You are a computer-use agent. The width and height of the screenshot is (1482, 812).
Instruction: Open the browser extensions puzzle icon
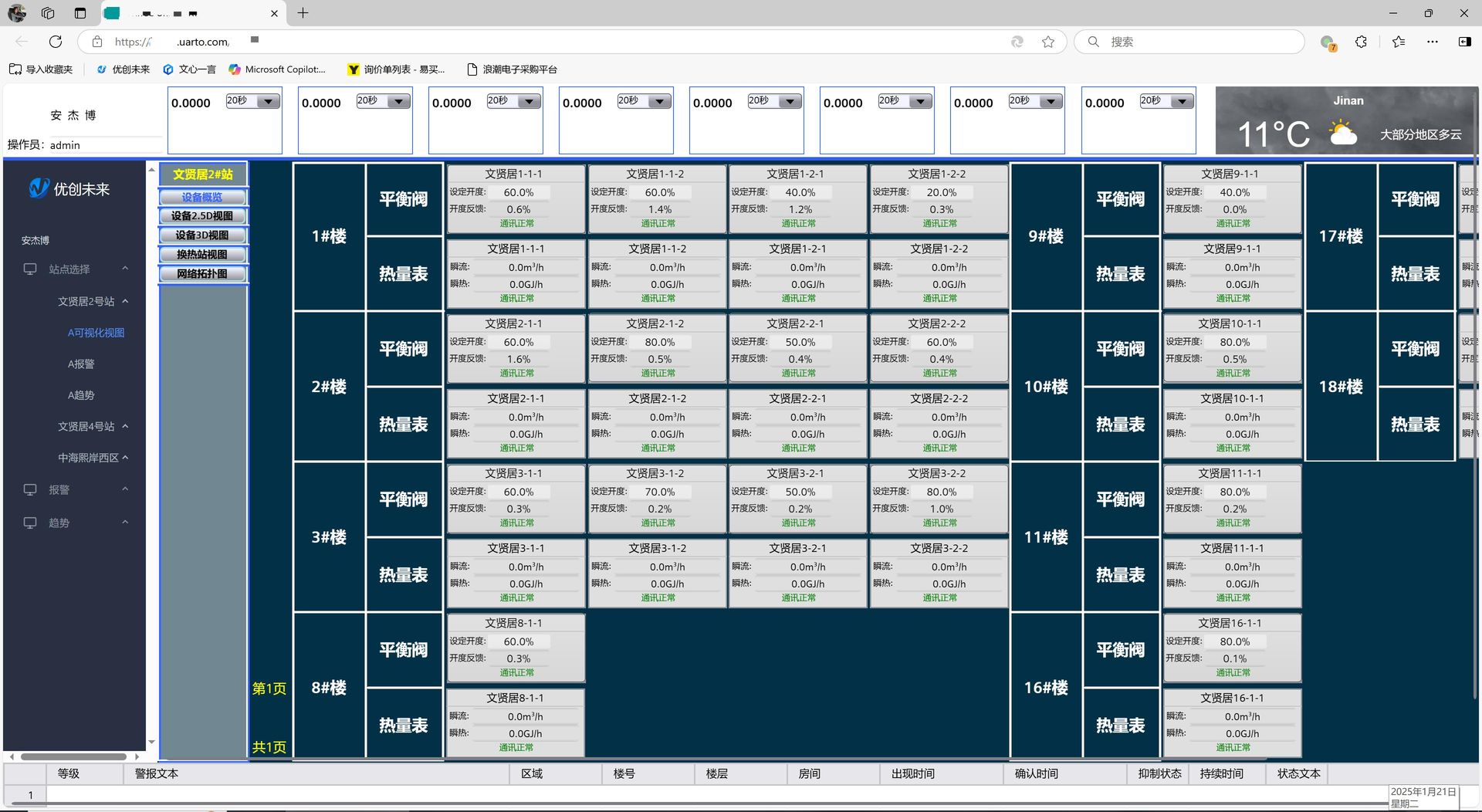(x=1361, y=42)
